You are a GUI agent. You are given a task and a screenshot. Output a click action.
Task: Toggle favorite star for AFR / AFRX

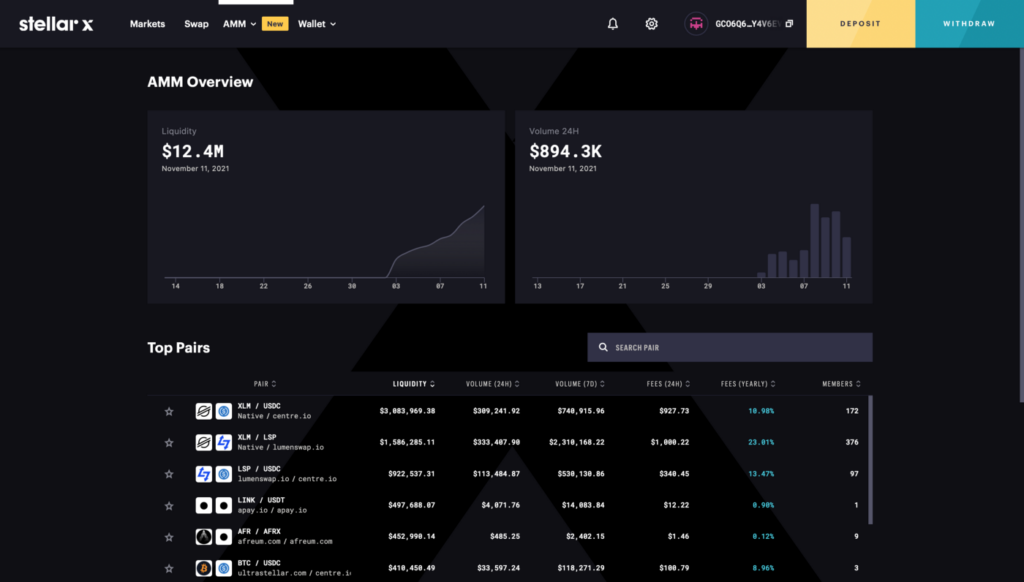[x=169, y=537]
